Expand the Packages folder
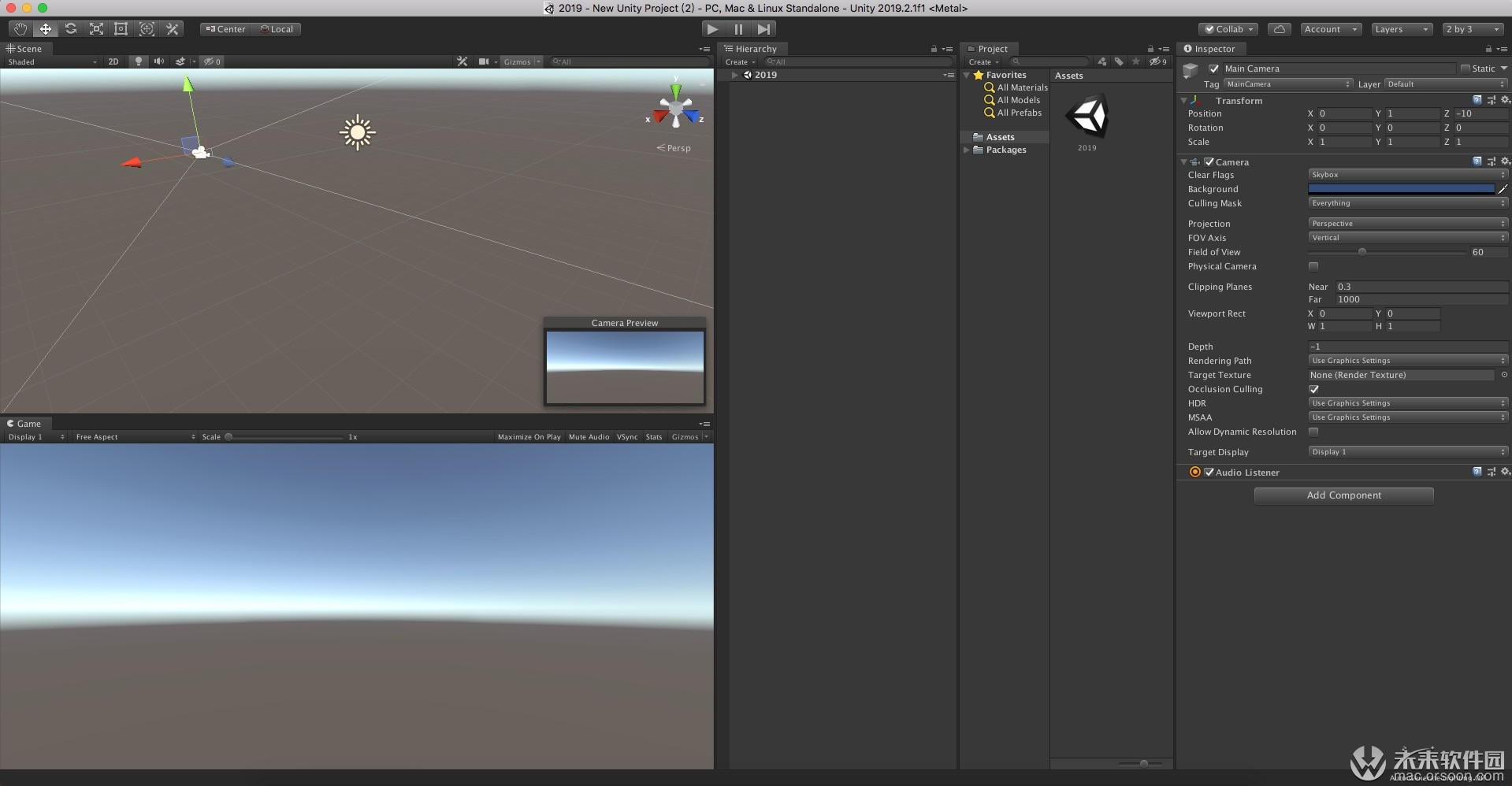Viewport: 1512px width, 786px height. (967, 150)
